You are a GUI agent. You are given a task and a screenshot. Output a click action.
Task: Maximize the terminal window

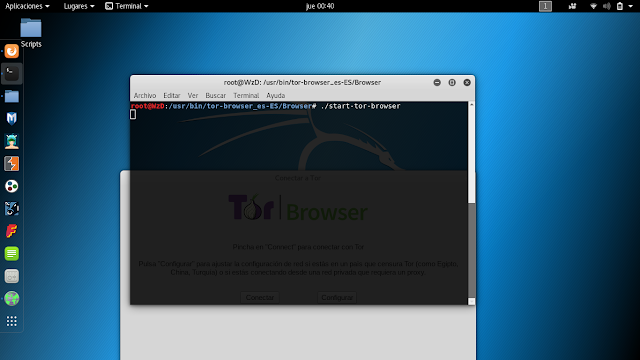pyautogui.click(x=452, y=82)
